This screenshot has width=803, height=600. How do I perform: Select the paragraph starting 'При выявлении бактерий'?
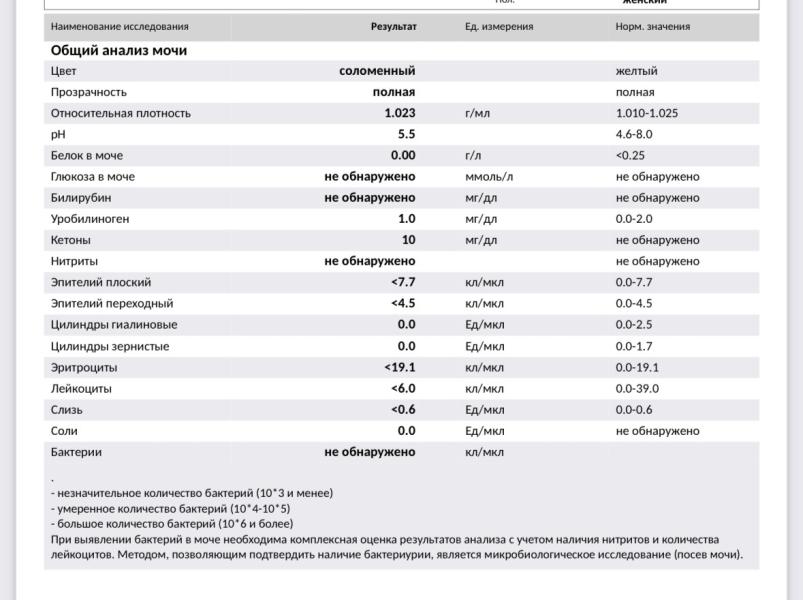click(397, 547)
